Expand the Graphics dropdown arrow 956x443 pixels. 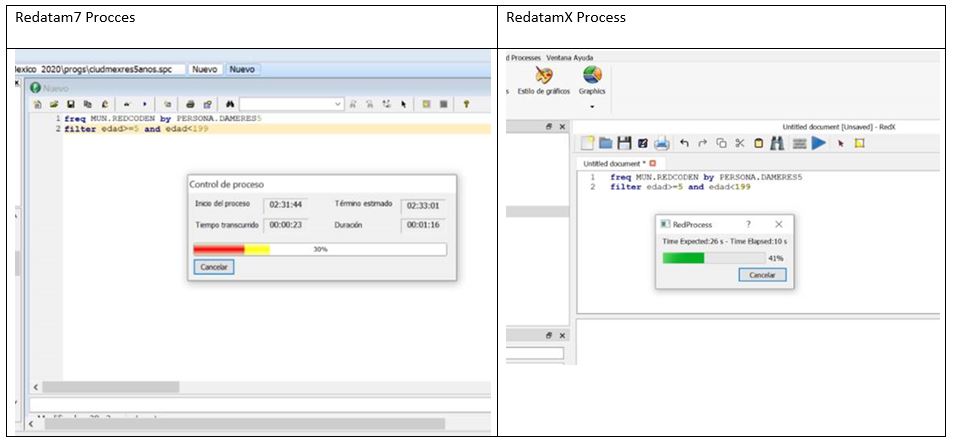coord(592,106)
